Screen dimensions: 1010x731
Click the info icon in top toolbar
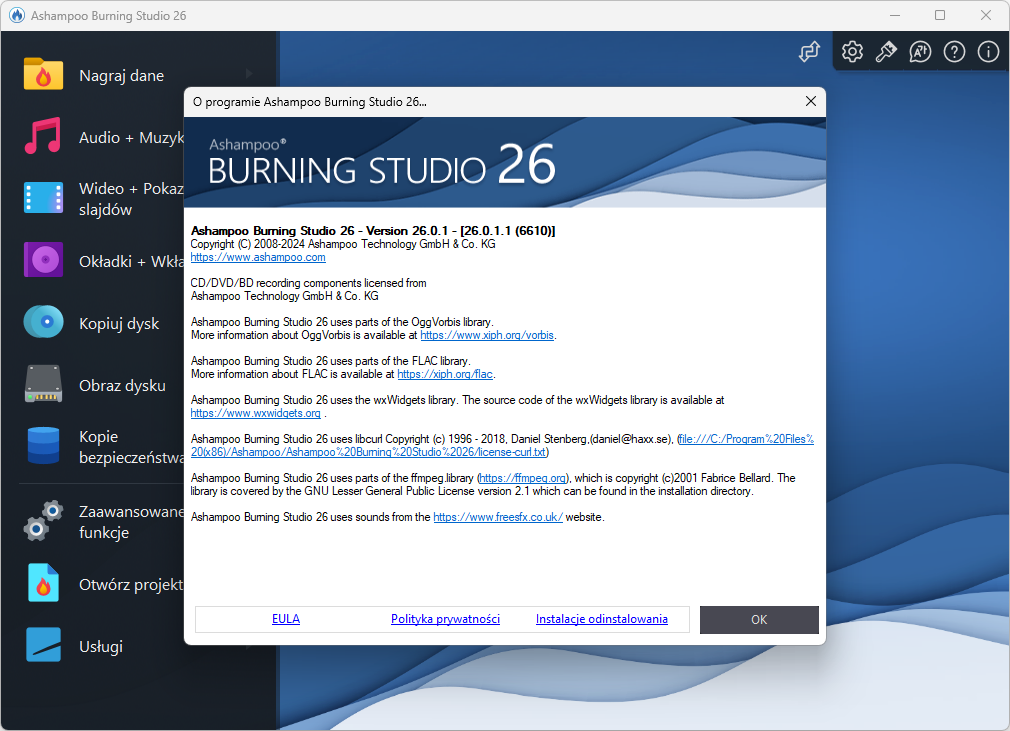pos(989,52)
